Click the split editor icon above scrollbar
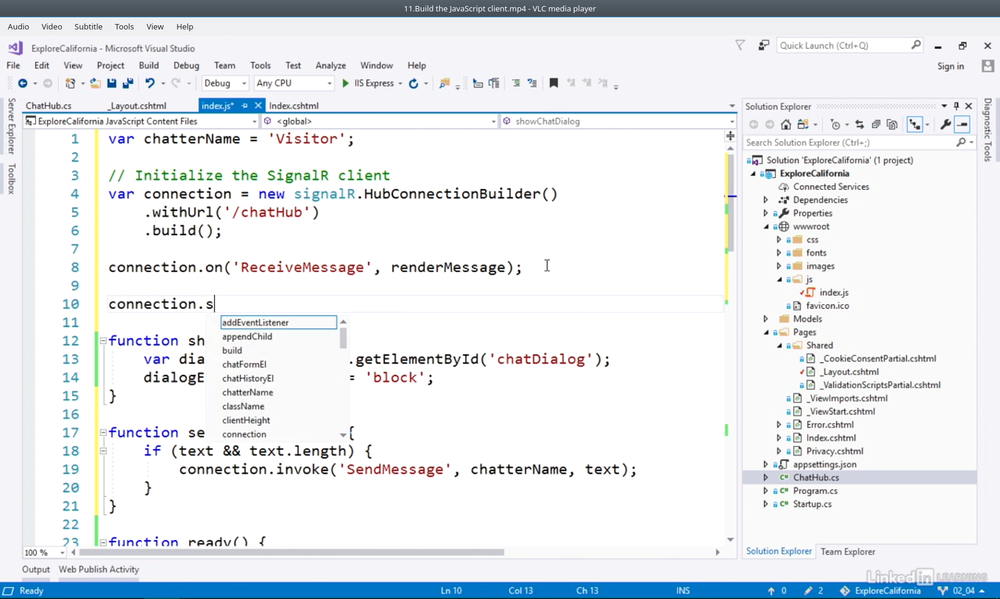Viewport: 1000px width, 599px height. pyautogui.click(x=730, y=136)
